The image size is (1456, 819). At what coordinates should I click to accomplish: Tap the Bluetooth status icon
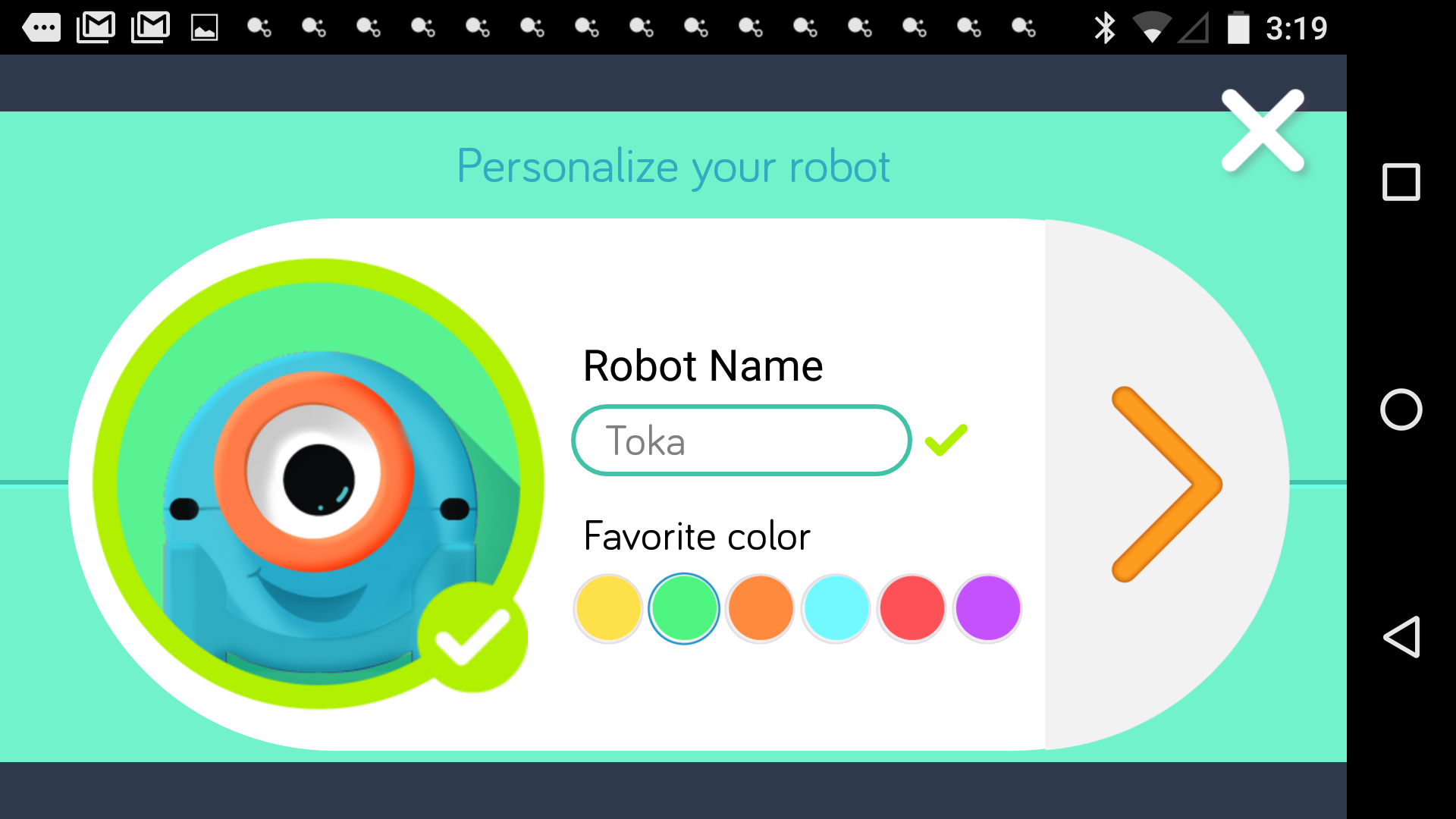click(x=1104, y=28)
